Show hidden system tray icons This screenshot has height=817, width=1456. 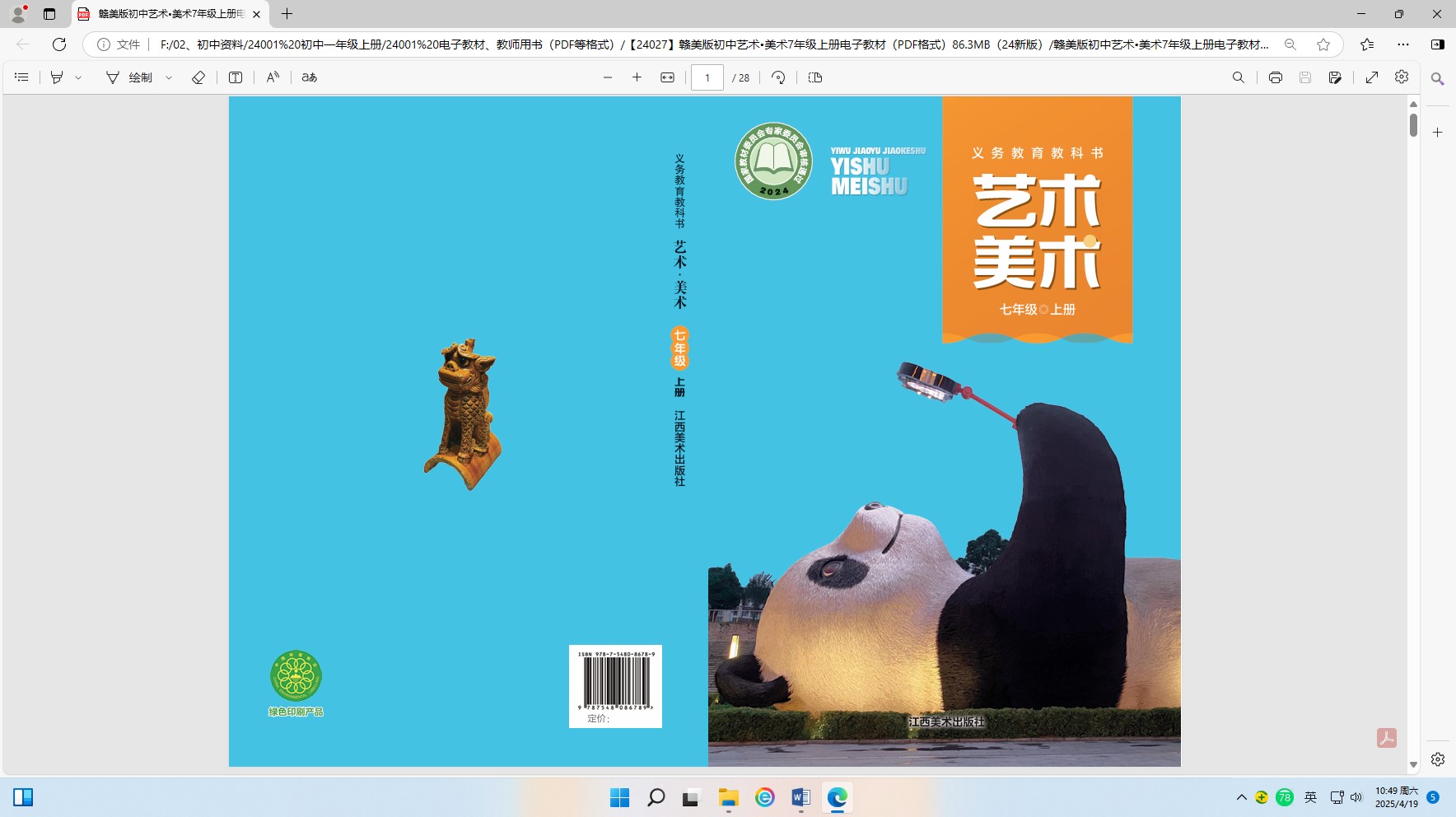point(1241,797)
